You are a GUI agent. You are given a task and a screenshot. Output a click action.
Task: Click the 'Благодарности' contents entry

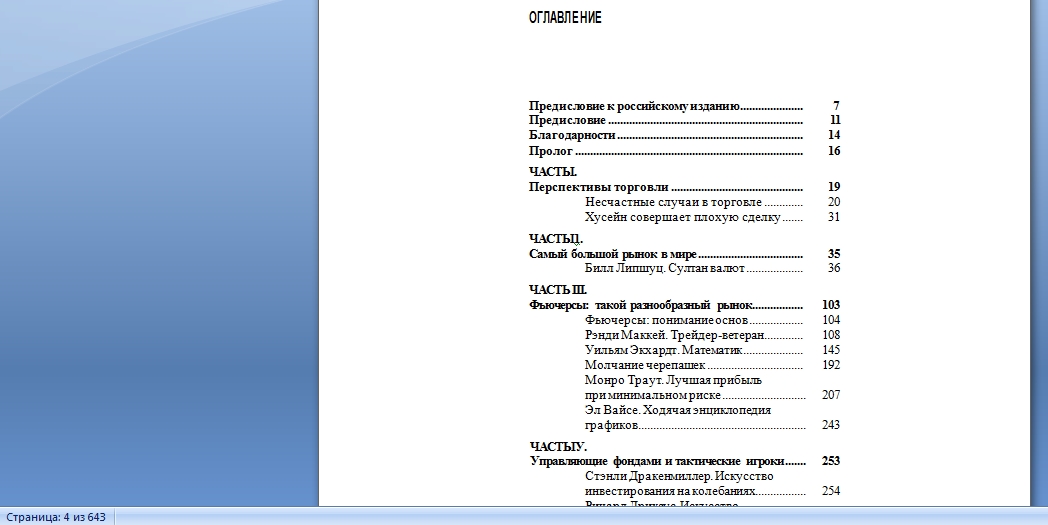[x=572, y=135]
